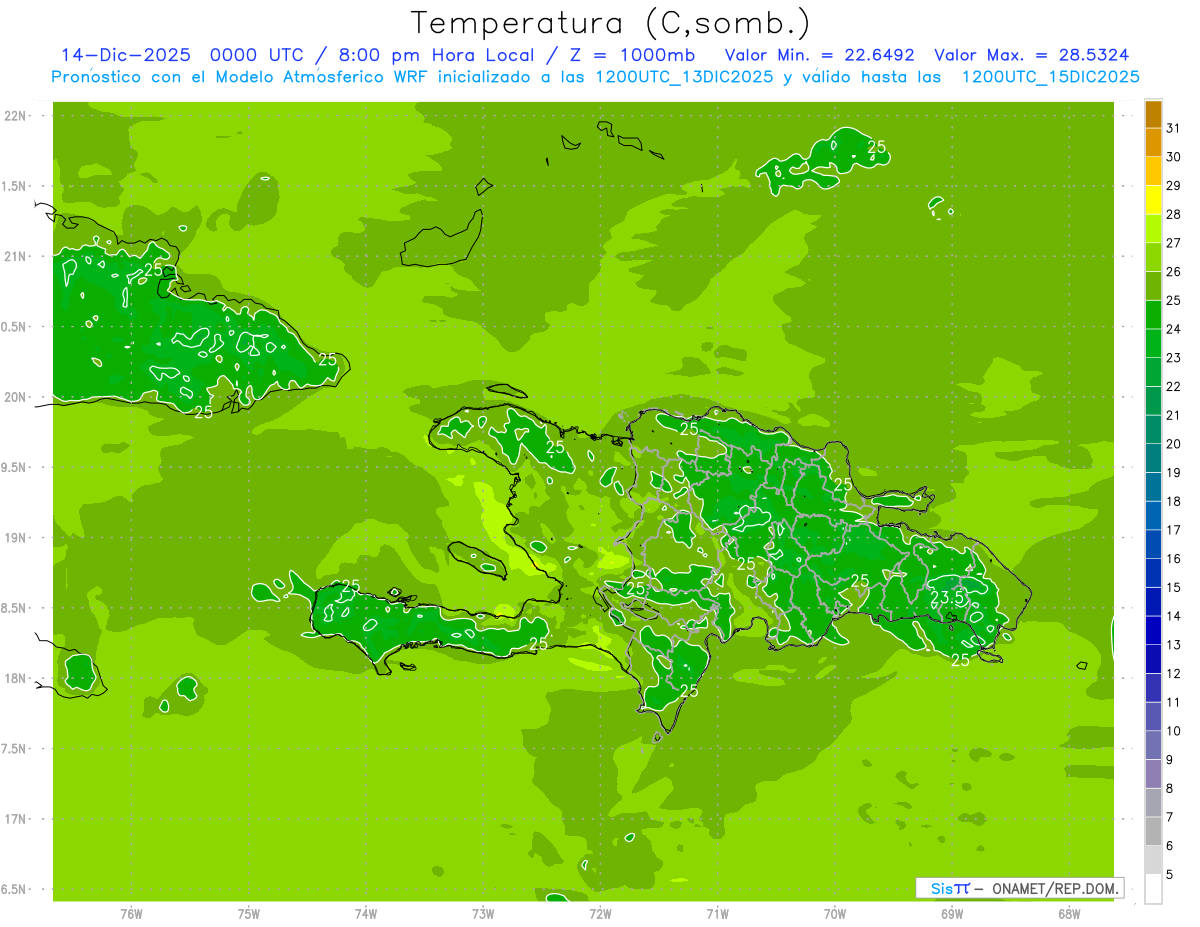Click the "70W" longitude label
This screenshot has height=927, width=1200.
[835, 913]
